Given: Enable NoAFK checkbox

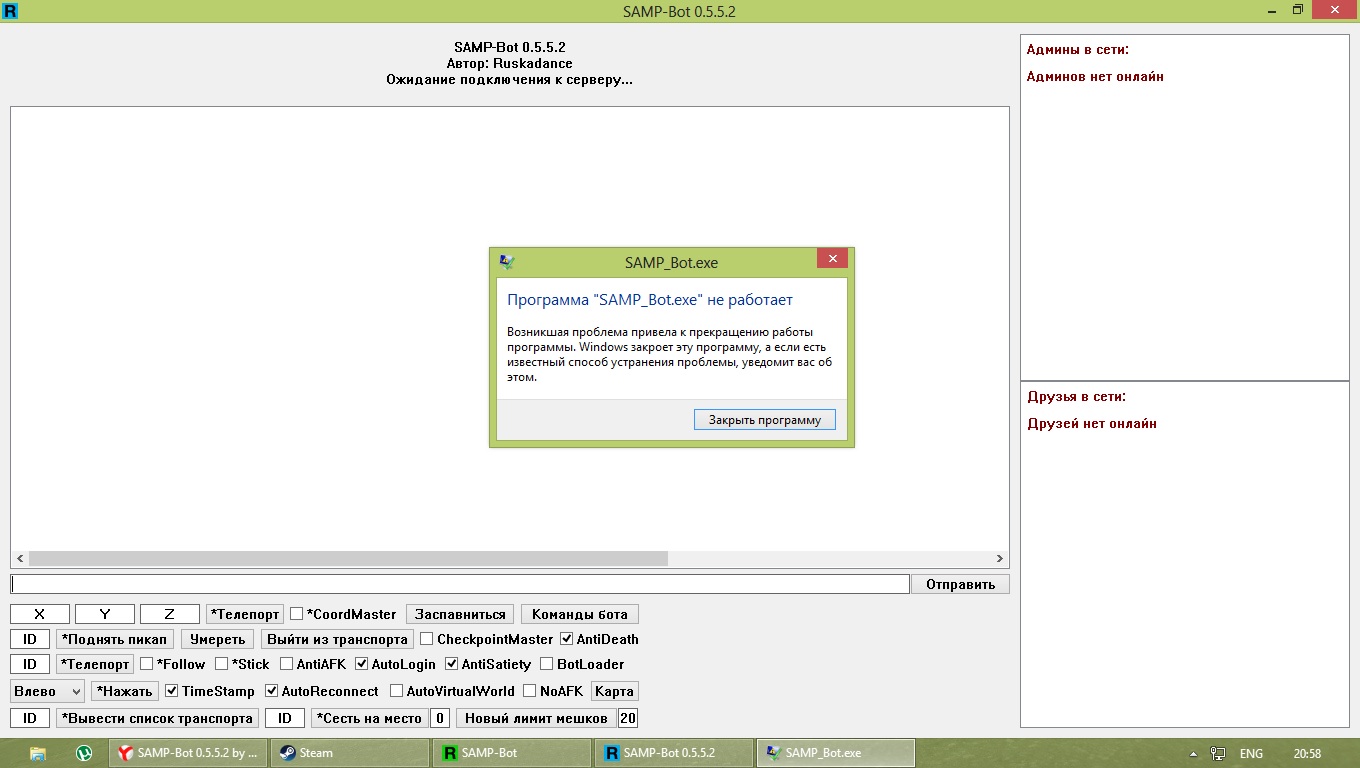Looking at the screenshot, I should (x=530, y=691).
